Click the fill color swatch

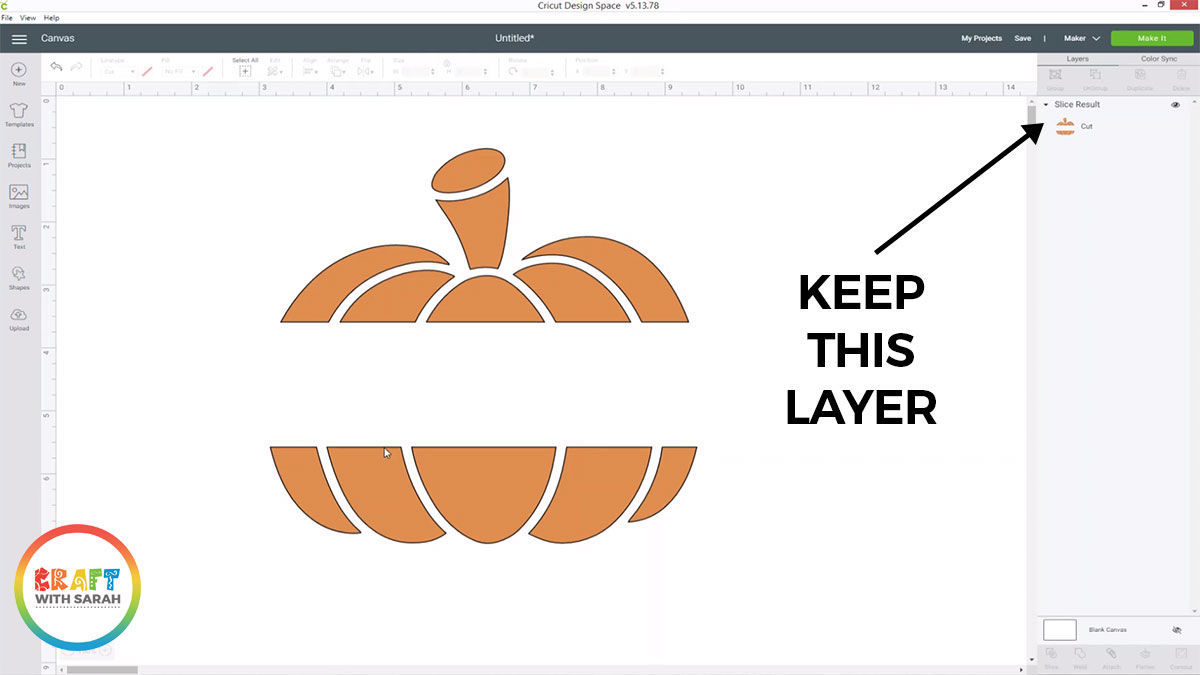click(208, 71)
